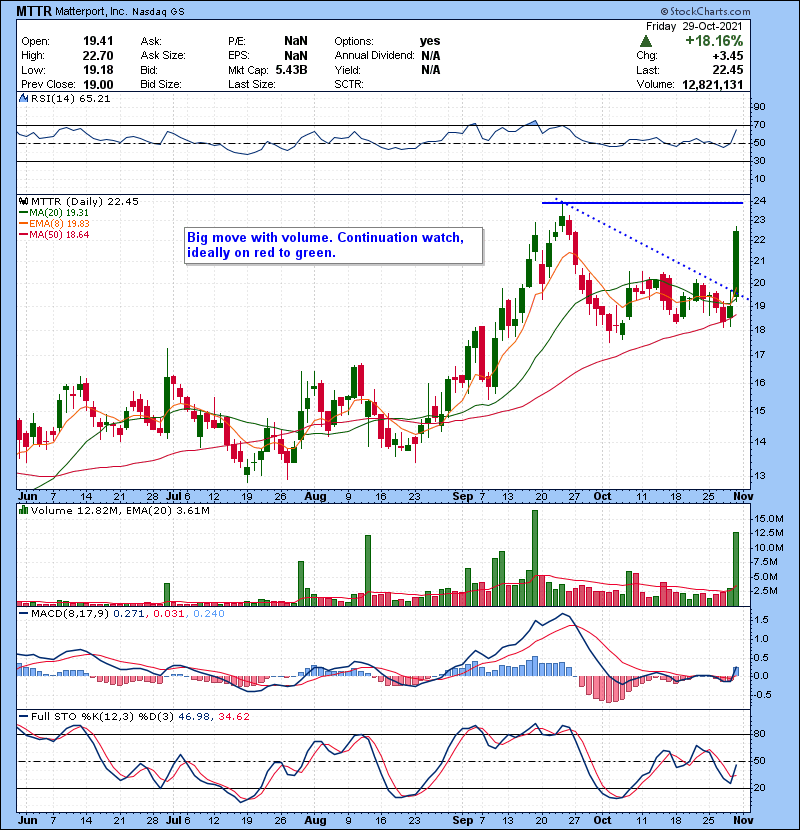Screen dimensions: 800x830
Task: Click the 24 label on the price axis
Action: 759,201
